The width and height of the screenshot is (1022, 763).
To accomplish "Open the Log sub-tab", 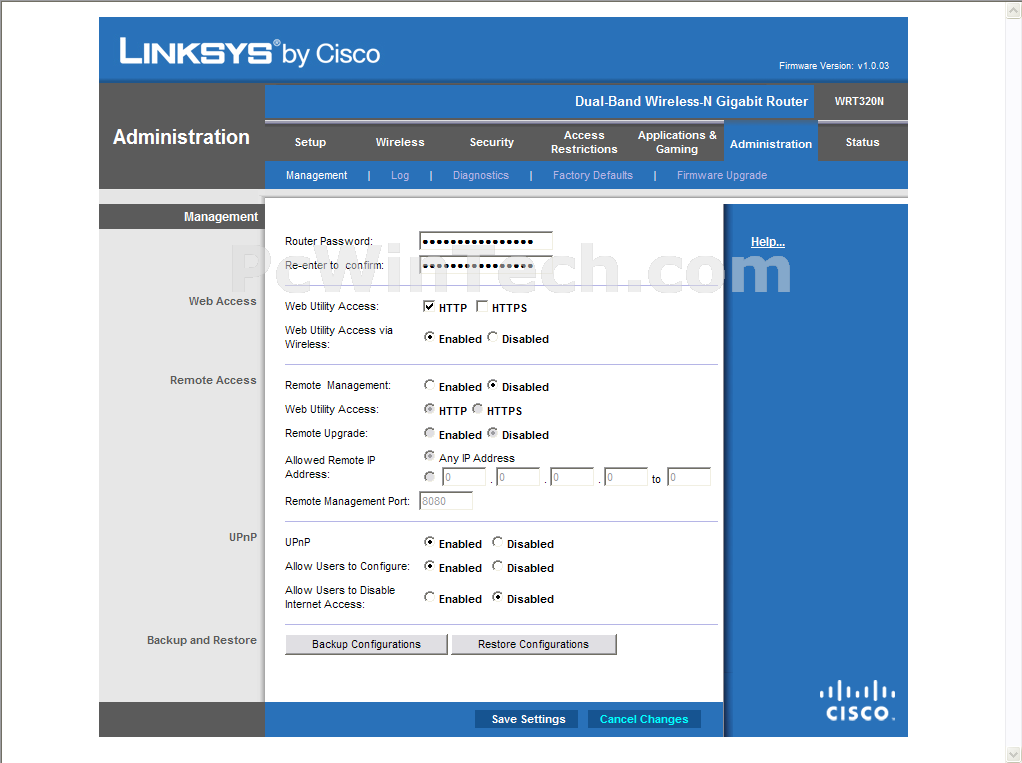I will (x=400, y=175).
